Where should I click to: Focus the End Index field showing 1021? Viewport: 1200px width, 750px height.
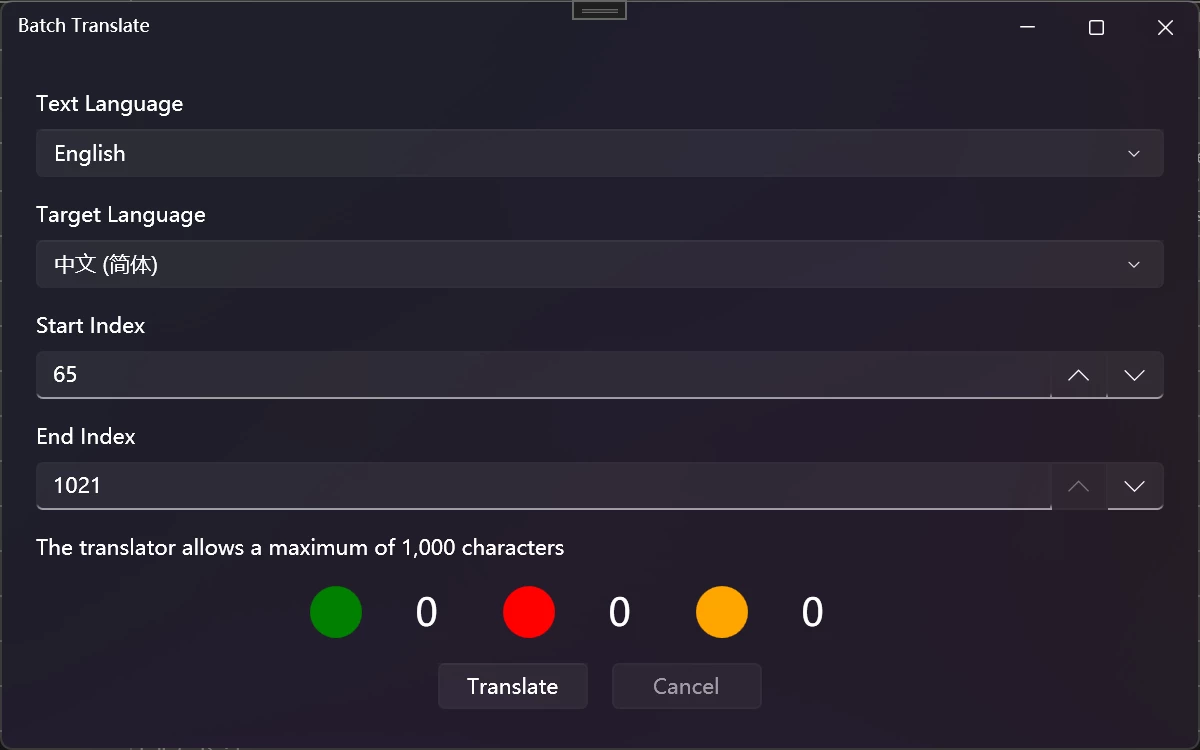(x=543, y=486)
